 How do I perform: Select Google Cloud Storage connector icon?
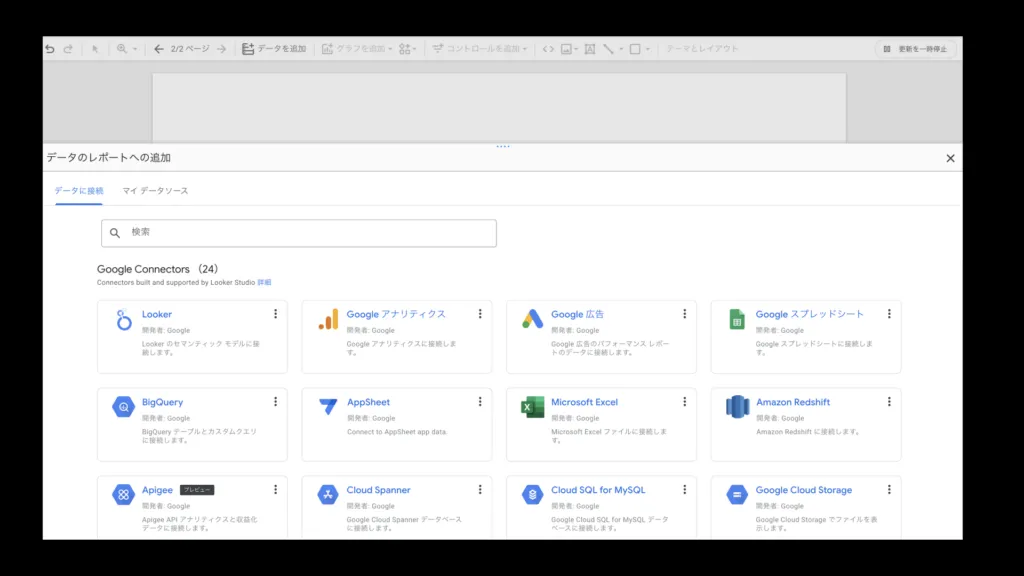(x=737, y=494)
